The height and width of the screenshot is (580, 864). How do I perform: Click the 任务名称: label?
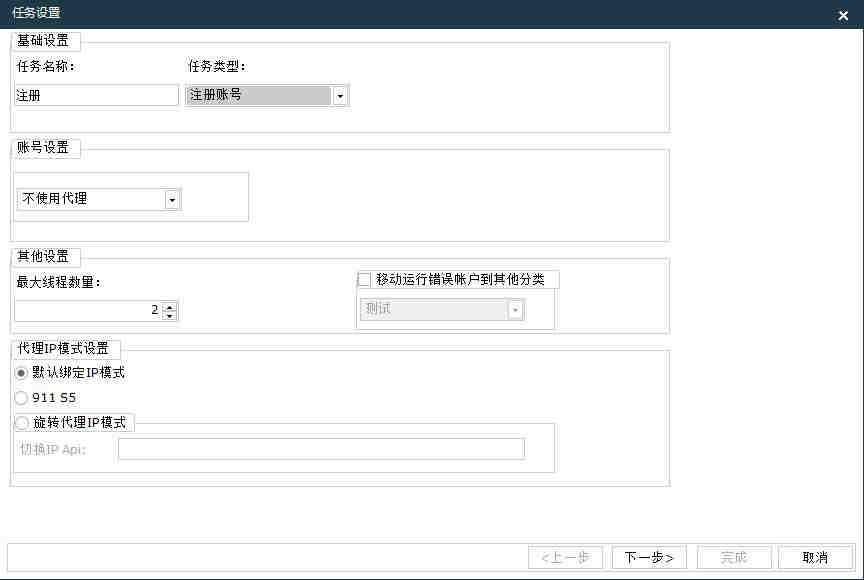pyautogui.click(x=45, y=66)
